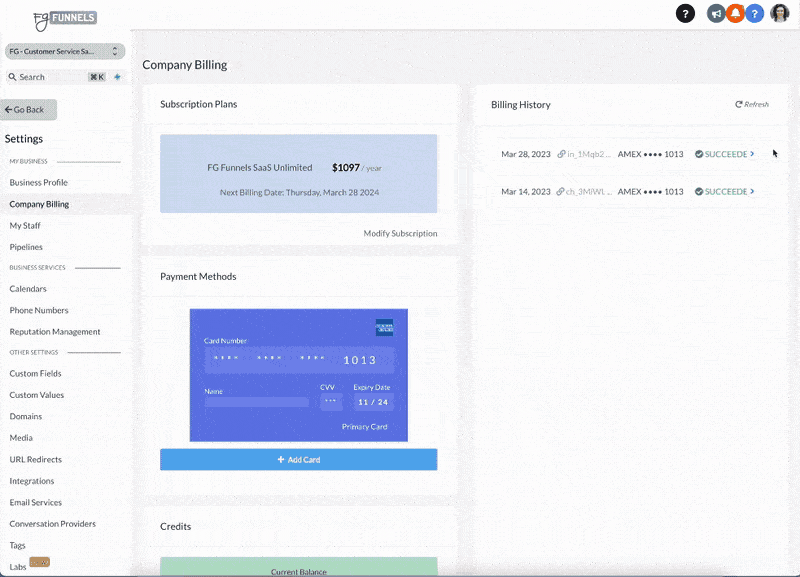Screen dimensions: 800x577
Task: Expand the Mar 28, 2023 succeeded payment chevron
Action: point(752,154)
